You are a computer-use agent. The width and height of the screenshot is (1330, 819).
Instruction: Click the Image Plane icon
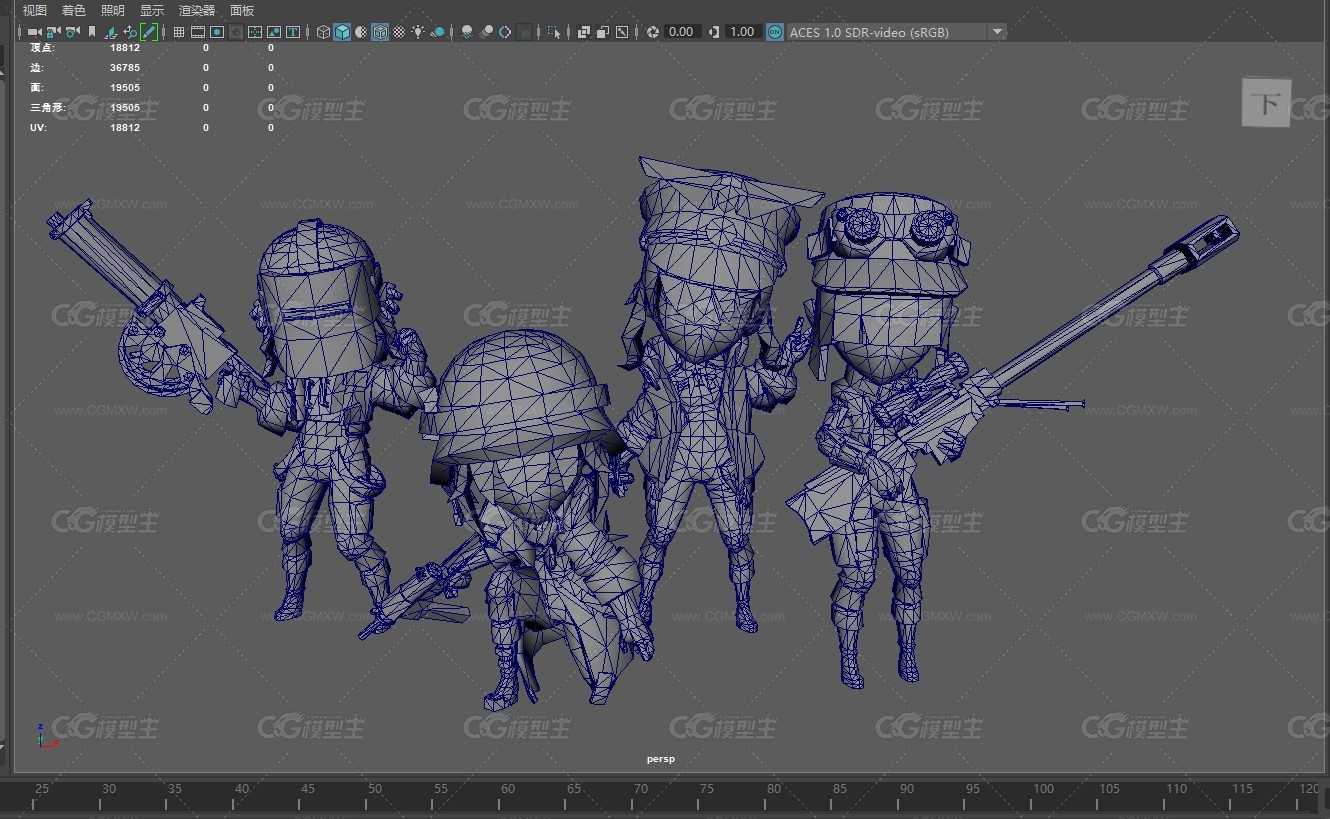coord(110,32)
